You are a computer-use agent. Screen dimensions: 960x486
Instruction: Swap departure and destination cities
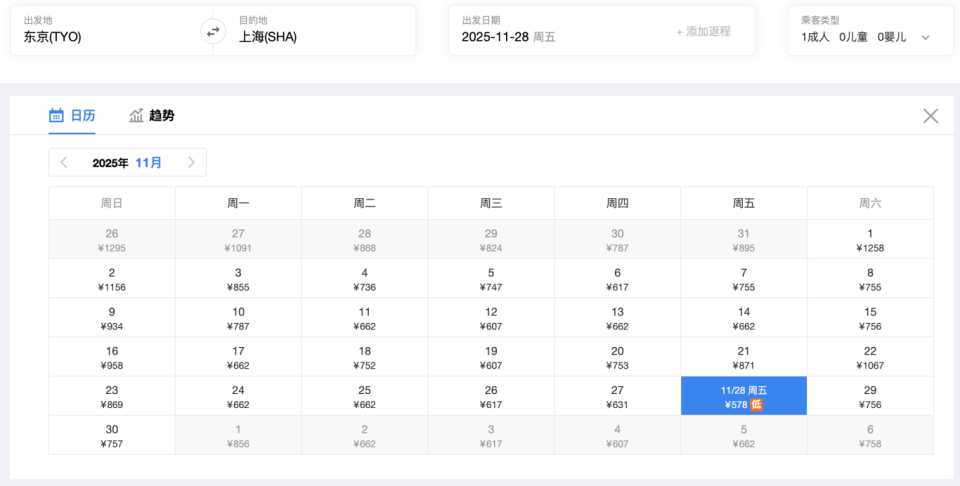pos(212,31)
